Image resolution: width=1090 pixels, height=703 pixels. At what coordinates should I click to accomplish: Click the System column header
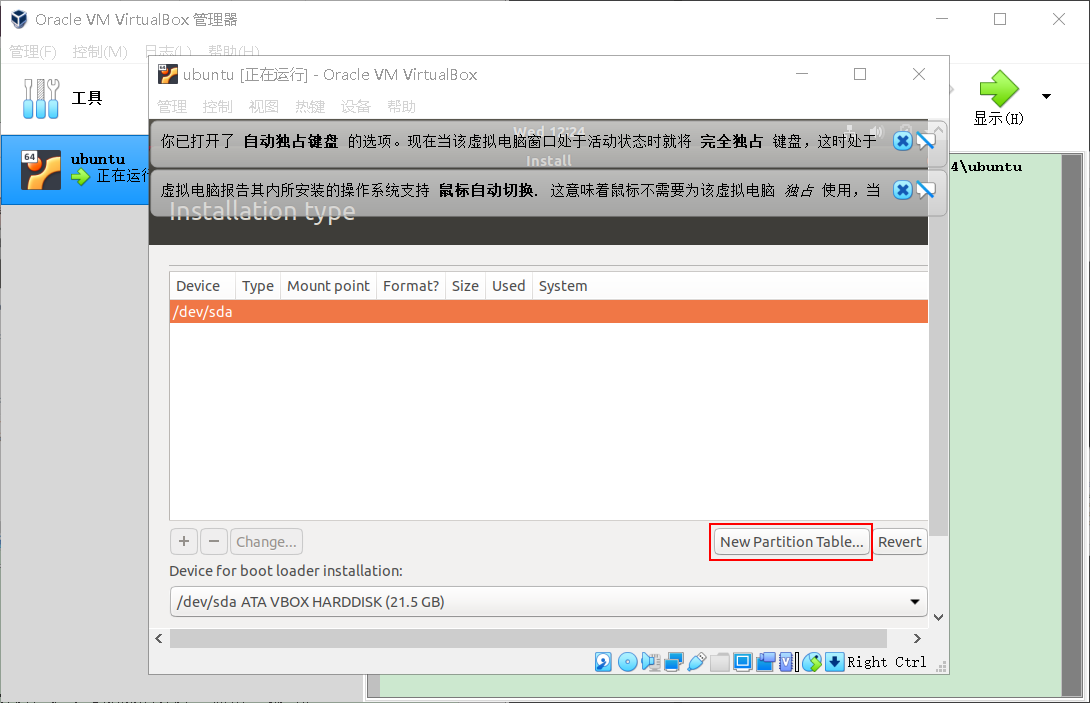[563, 286]
